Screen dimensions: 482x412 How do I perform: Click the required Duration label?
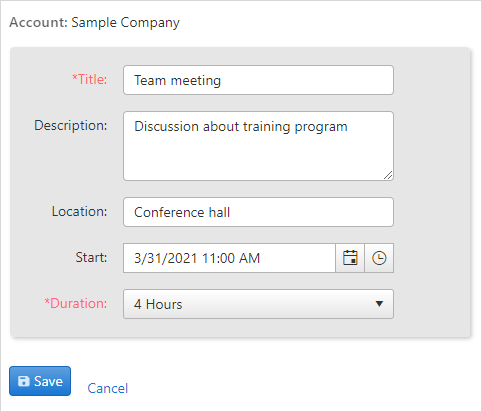(x=76, y=304)
